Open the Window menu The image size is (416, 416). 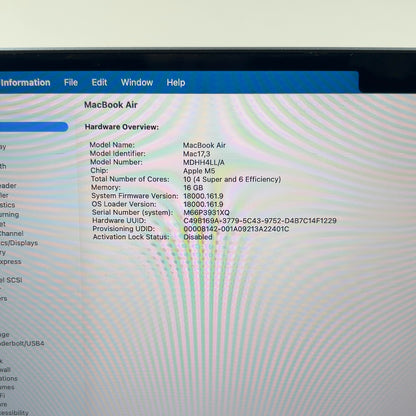137,82
